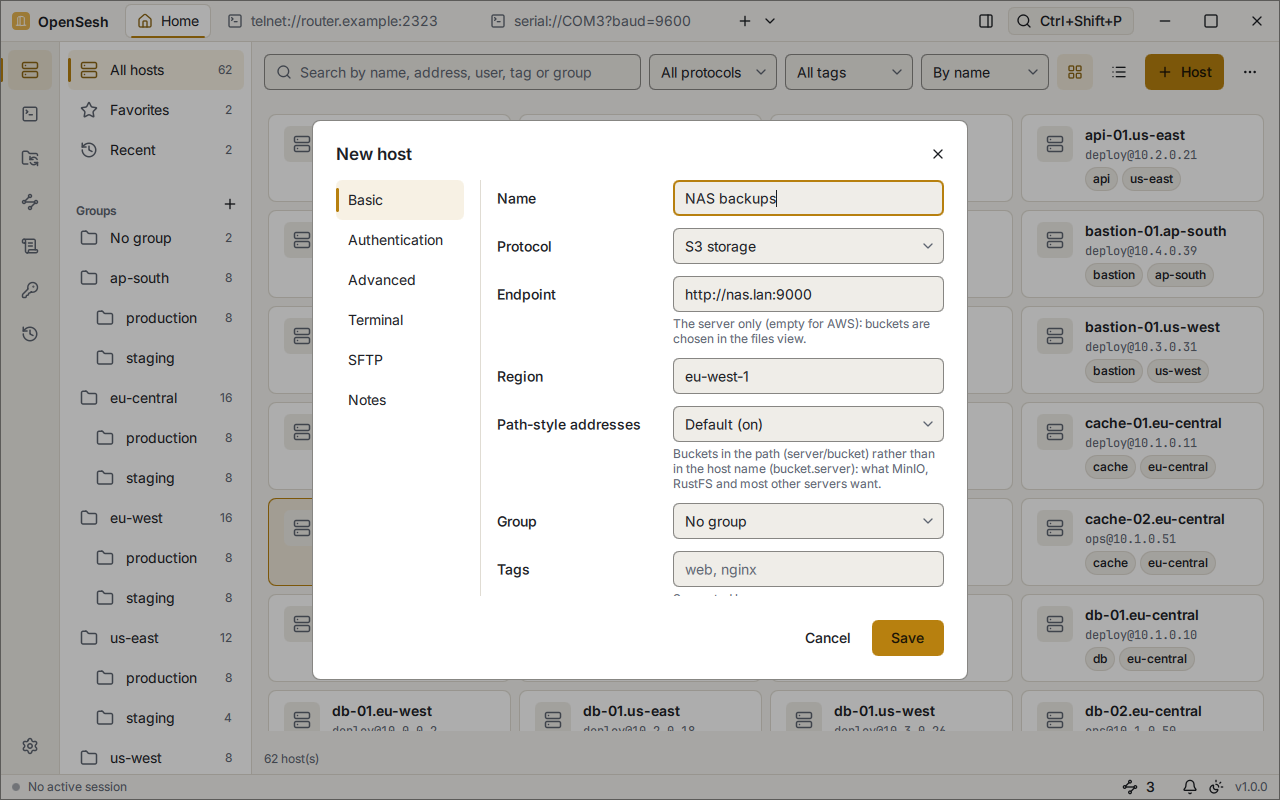Screen dimensions: 1280x800
Task: Select Favorites in sidebar
Action: (x=156, y=110)
